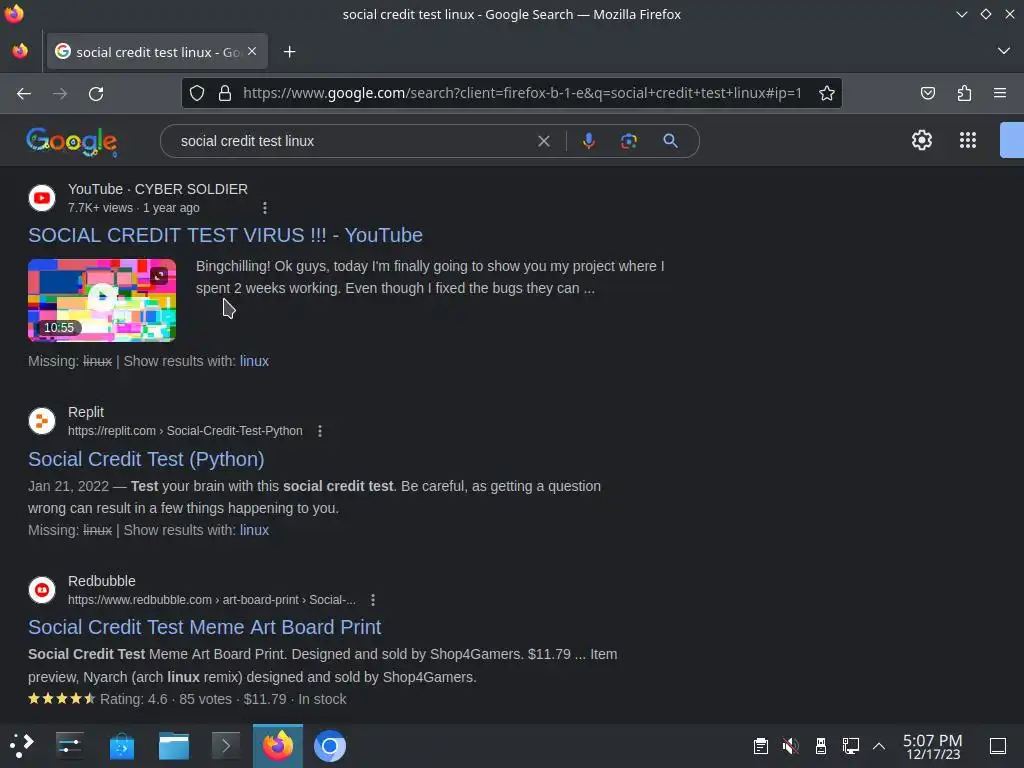View site security lock info
The width and height of the screenshot is (1024, 768).
[x=225, y=93]
